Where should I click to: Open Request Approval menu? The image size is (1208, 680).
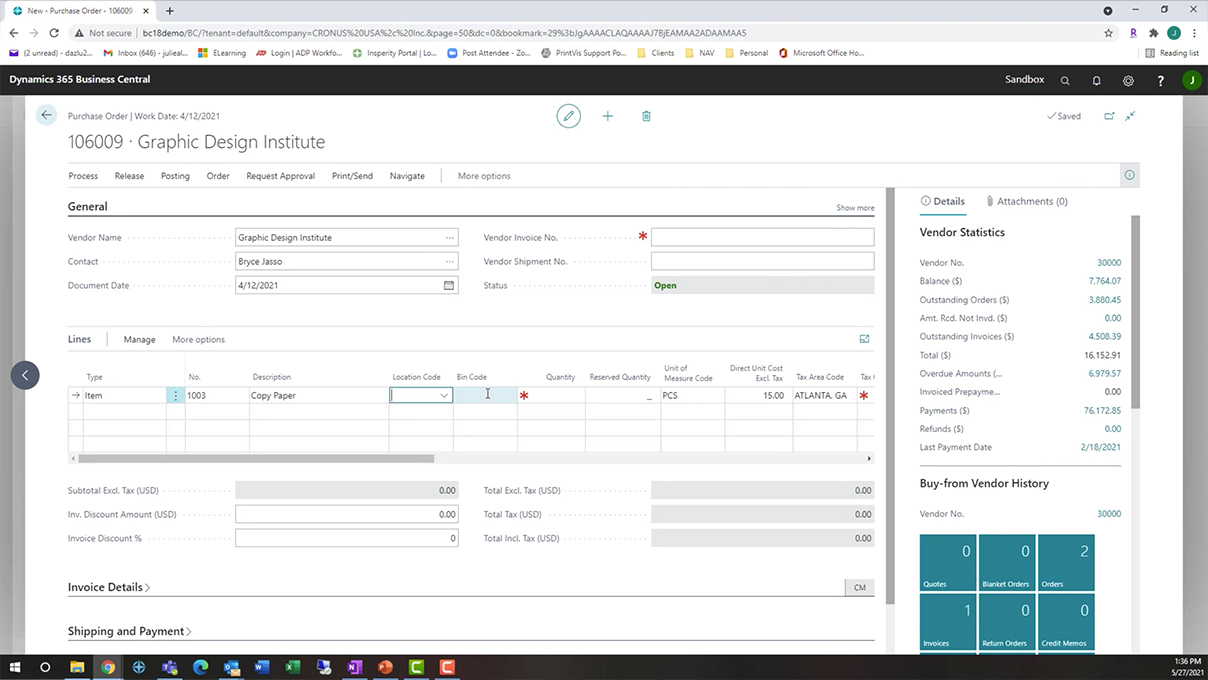point(281,176)
